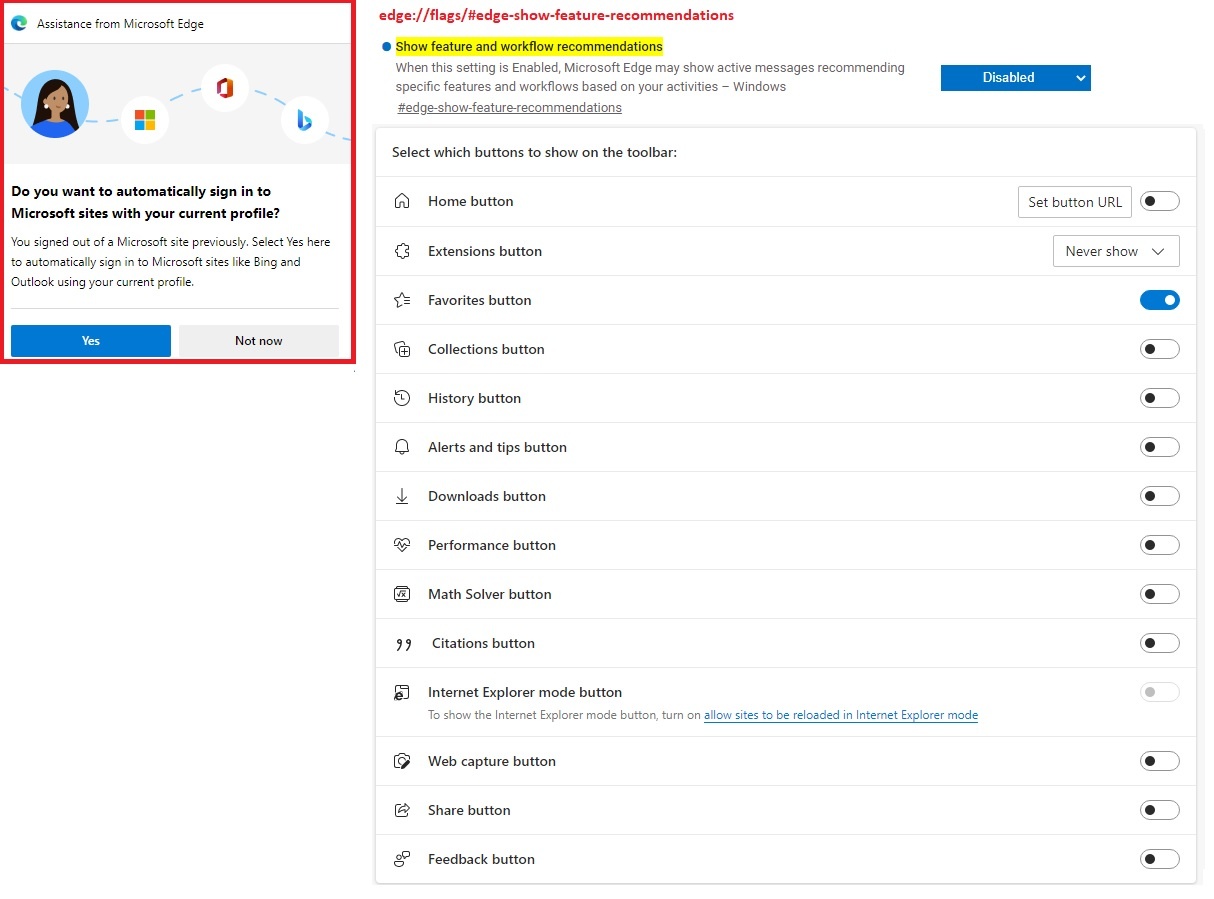Image resolution: width=1214 pixels, height=899 pixels.
Task: Click the Citations quotation-mark icon
Action: coord(404,644)
